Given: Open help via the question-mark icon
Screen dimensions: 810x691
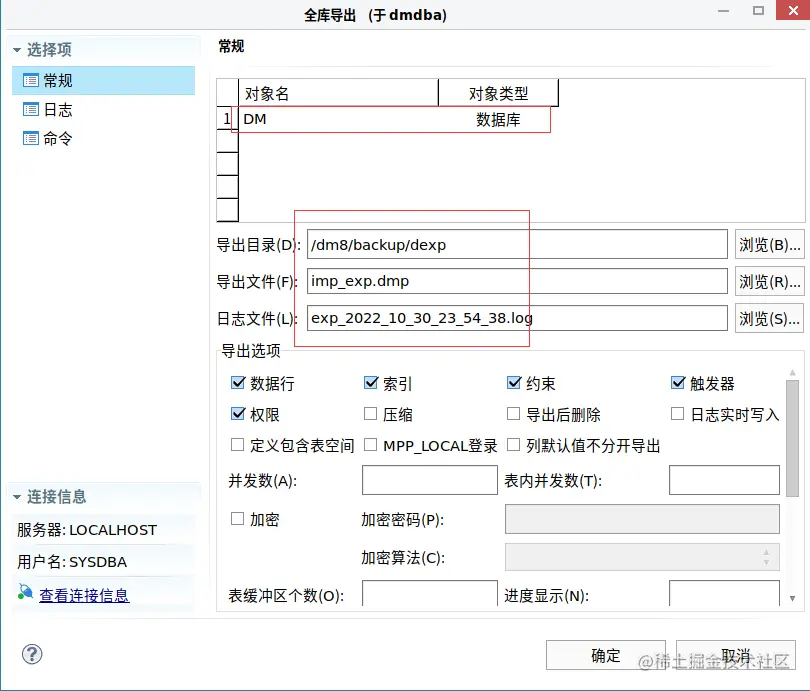Looking at the screenshot, I should (x=32, y=654).
